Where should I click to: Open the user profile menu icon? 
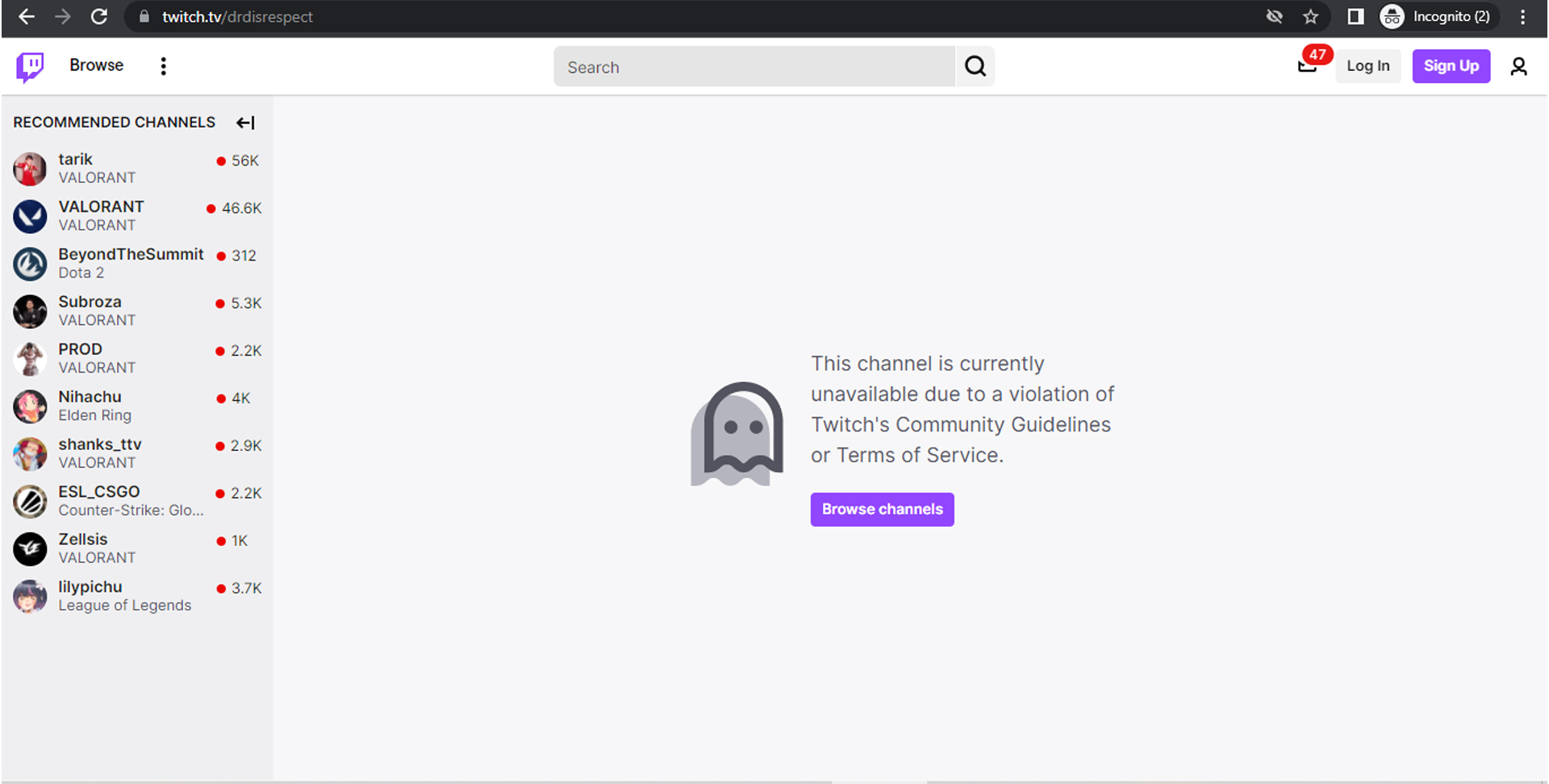[1518, 66]
